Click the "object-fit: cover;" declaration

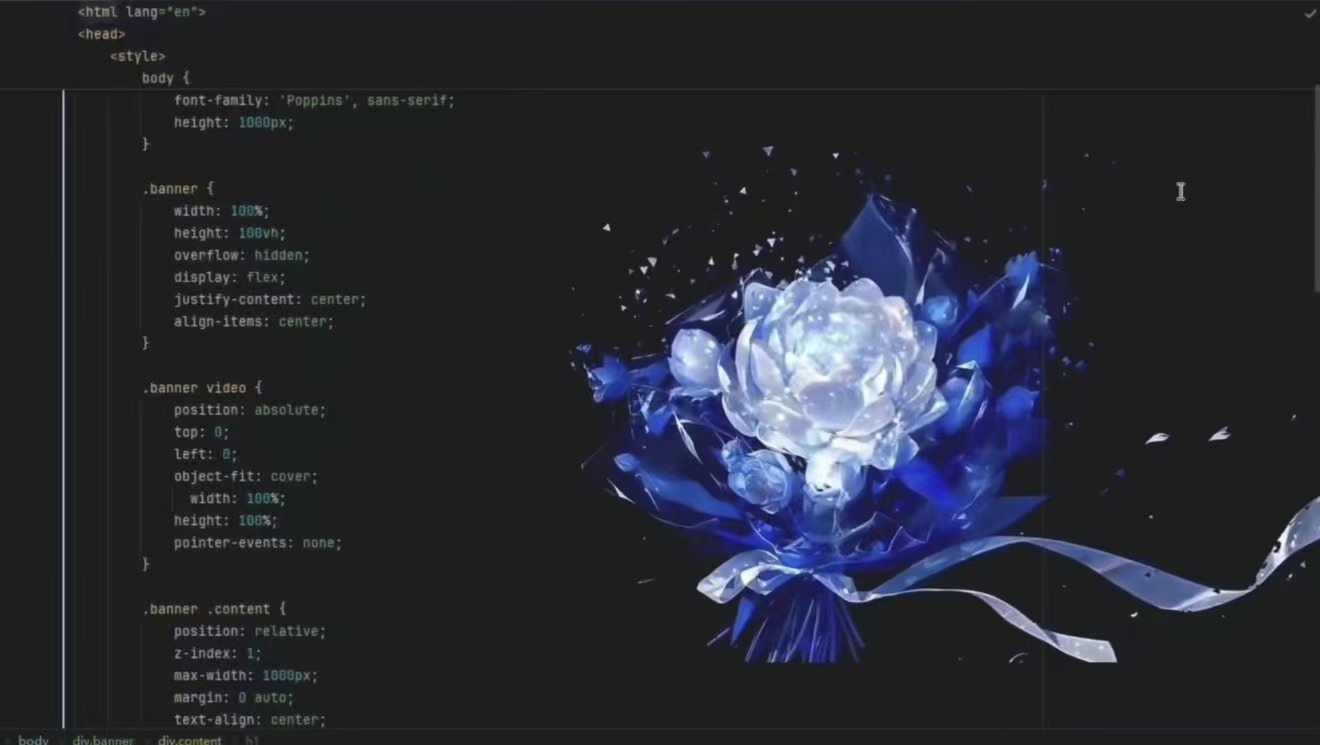(x=246, y=477)
